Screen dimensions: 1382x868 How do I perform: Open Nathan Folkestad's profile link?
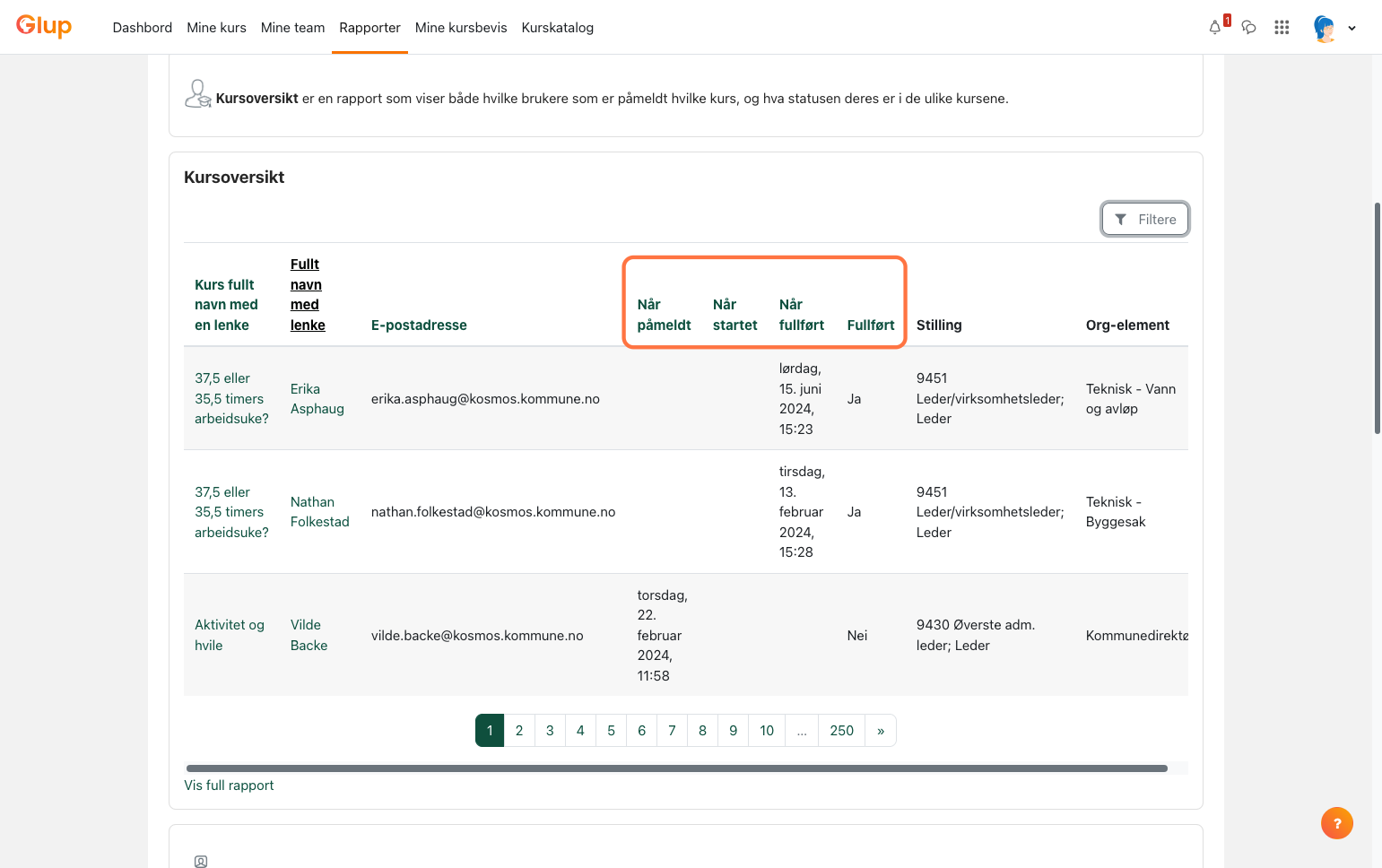(x=320, y=512)
